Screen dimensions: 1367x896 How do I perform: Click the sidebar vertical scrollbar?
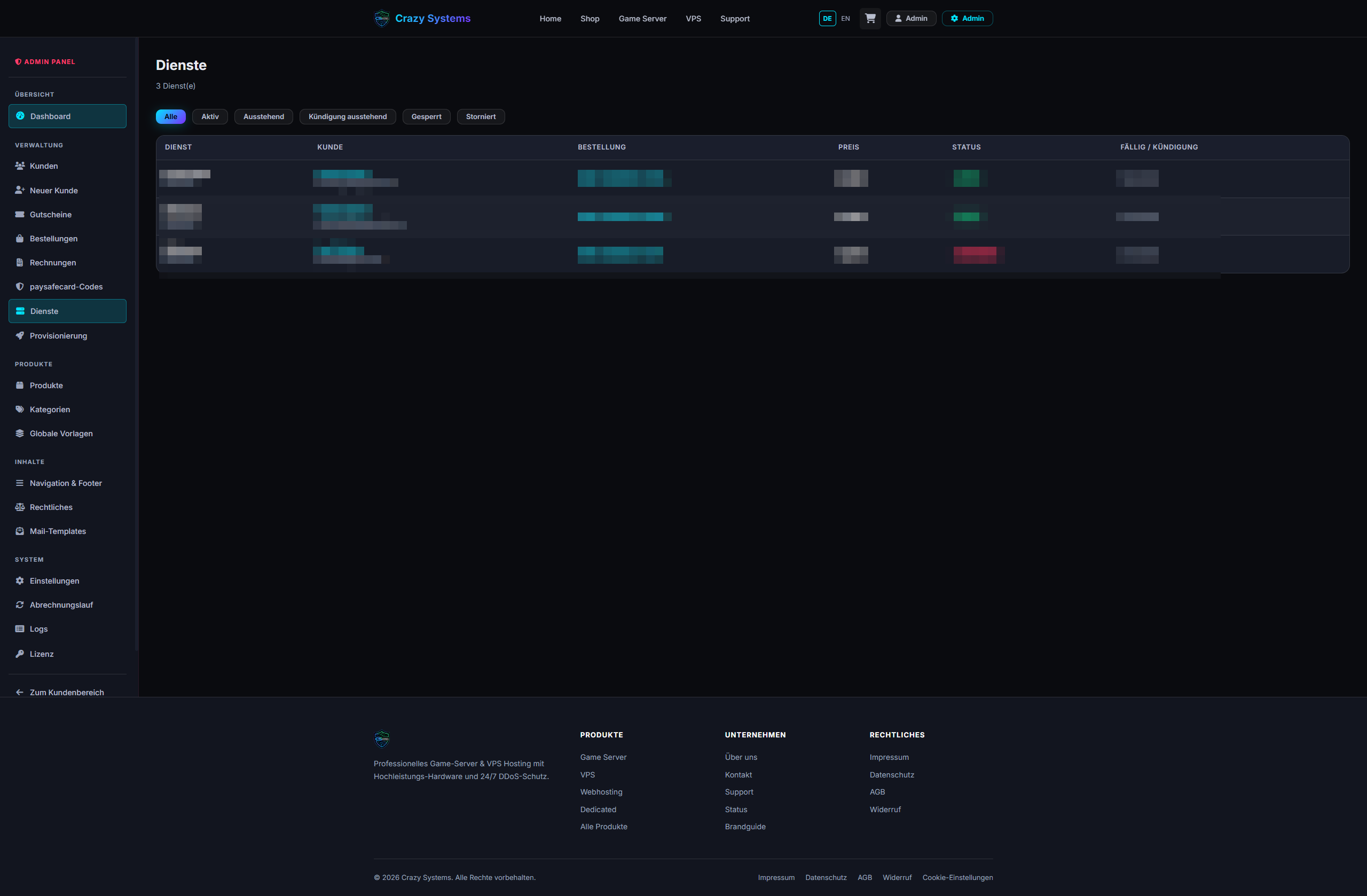137,344
